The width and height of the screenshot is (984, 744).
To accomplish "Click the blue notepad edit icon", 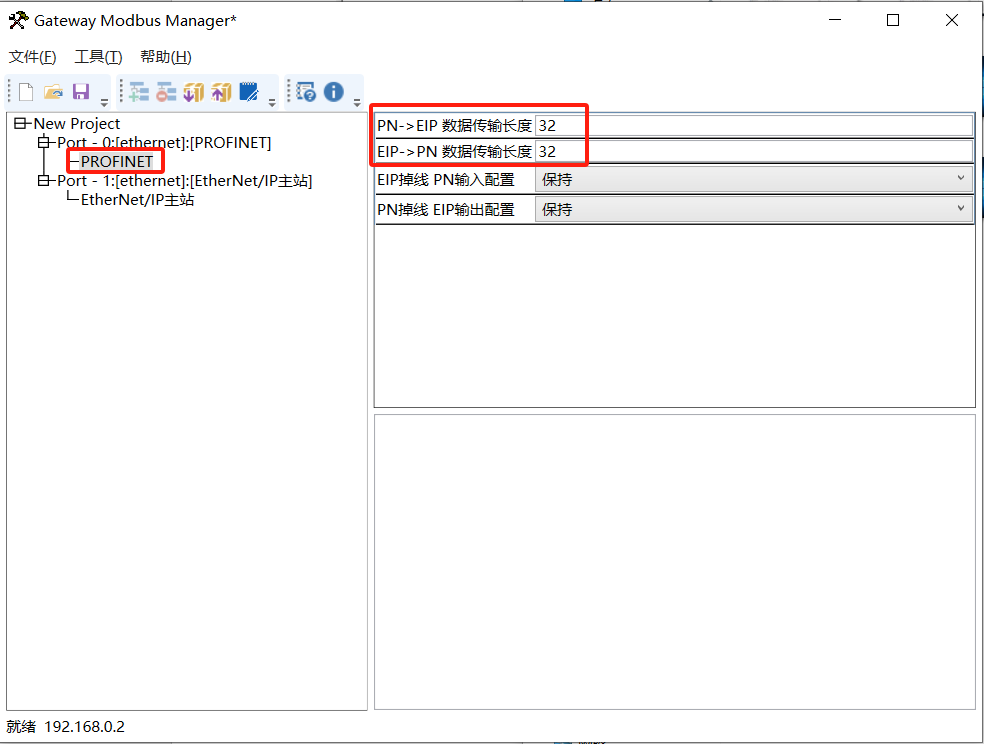I will [249, 92].
